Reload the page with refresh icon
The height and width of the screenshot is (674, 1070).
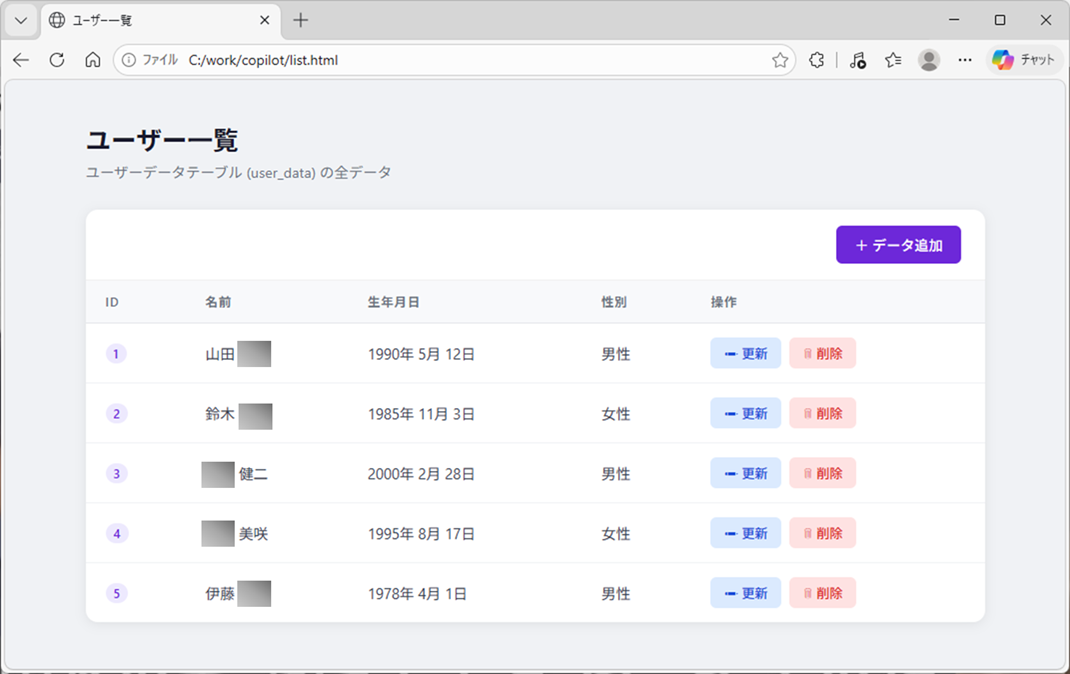click(57, 60)
